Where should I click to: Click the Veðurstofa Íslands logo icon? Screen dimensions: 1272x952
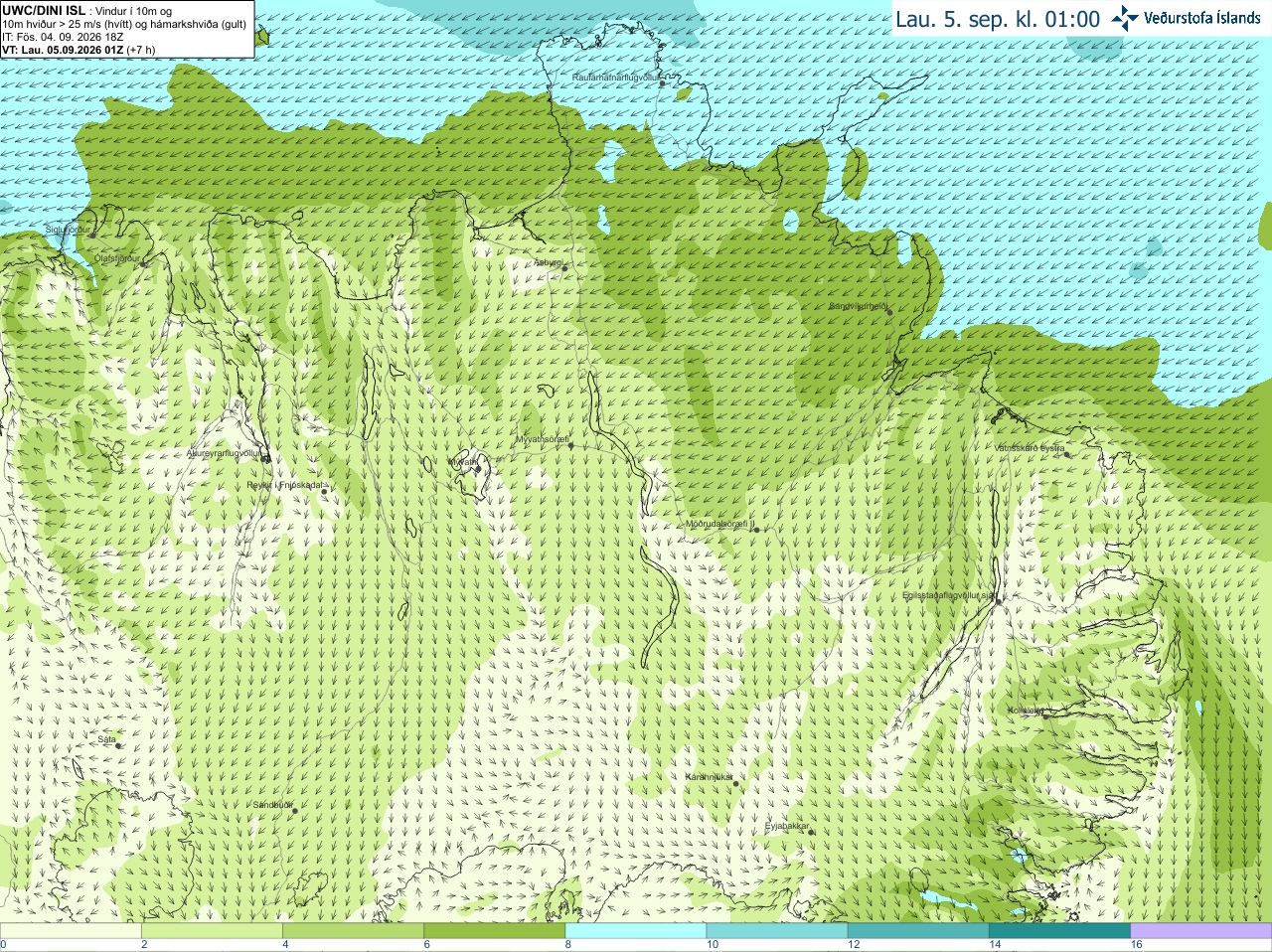[1125, 18]
